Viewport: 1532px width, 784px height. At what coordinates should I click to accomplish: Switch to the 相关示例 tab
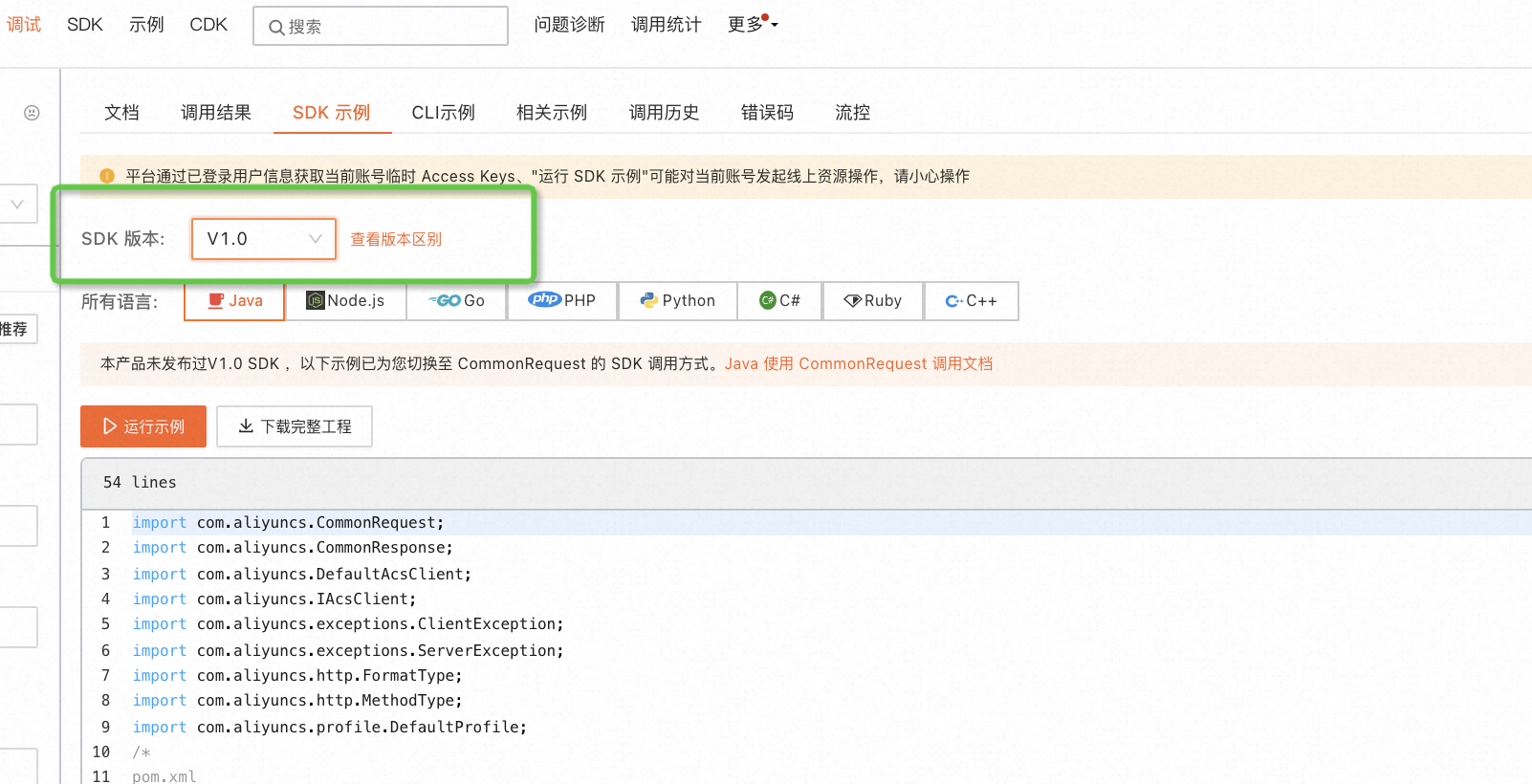[552, 113]
